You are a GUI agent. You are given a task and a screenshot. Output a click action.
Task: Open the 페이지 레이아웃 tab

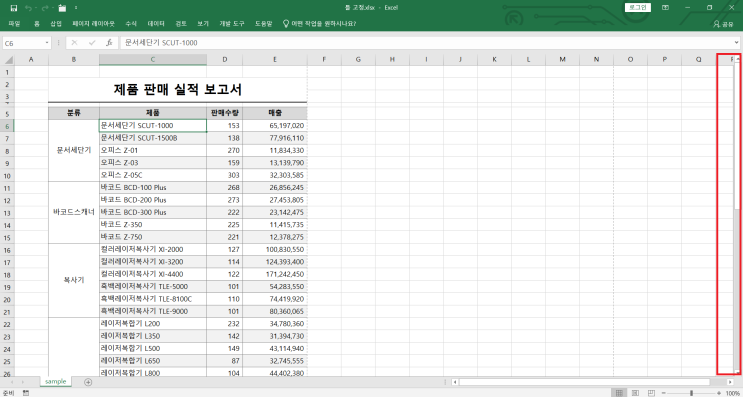pyautogui.click(x=93, y=23)
